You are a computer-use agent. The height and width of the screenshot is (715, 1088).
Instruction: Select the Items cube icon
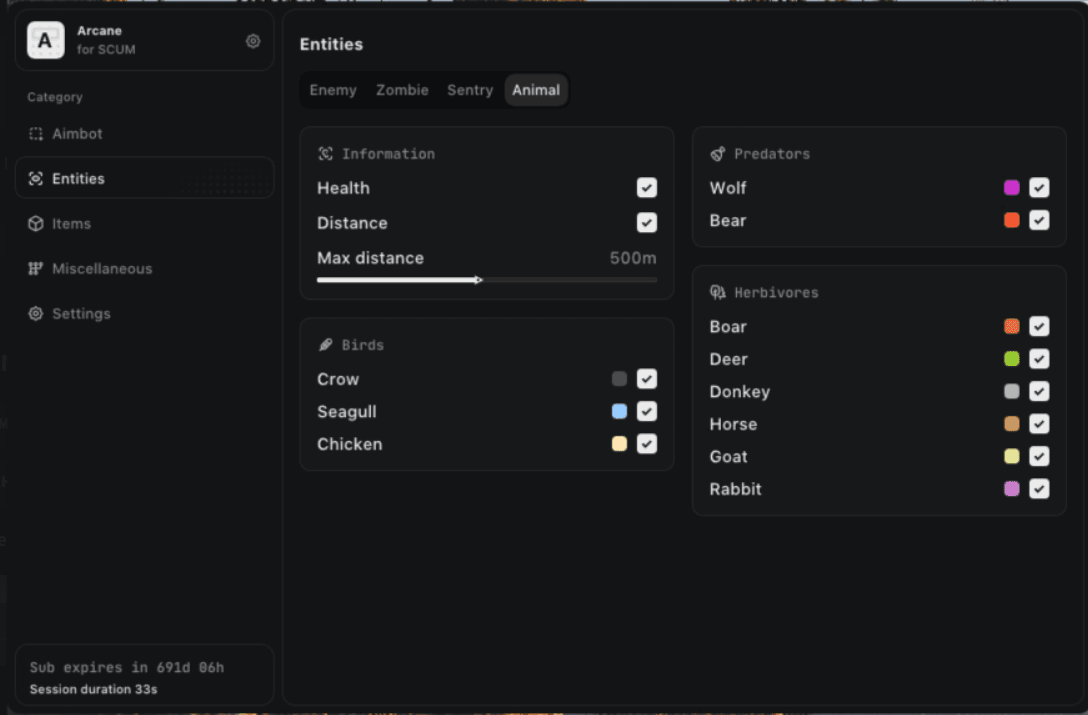pyautogui.click(x=36, y=224)
